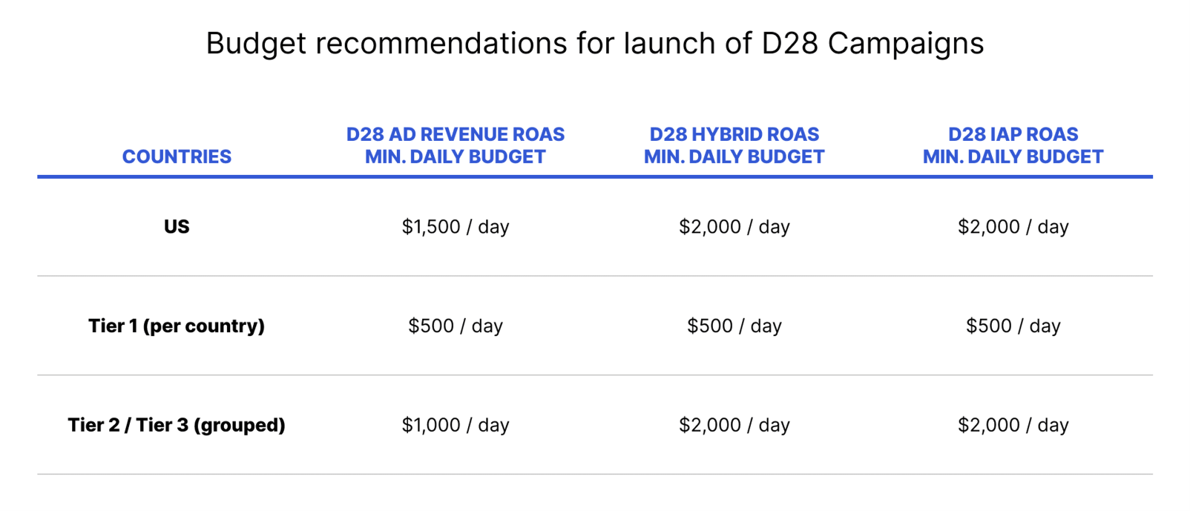This screenshot has height=511, width=1190.
Task: Select the COUNTRIES column header
Action: 177,157
